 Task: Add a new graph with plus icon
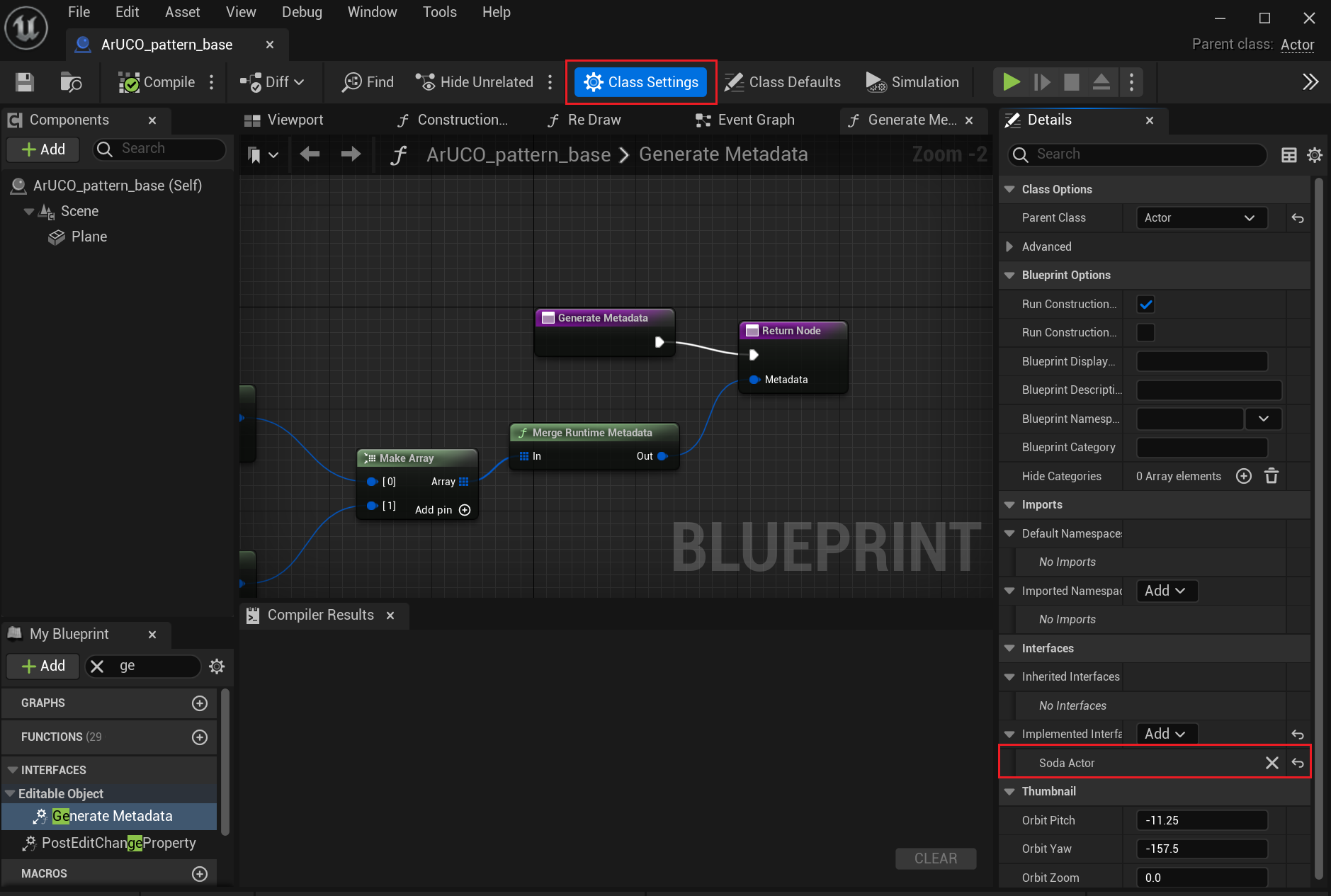click(x=200, y=703)
